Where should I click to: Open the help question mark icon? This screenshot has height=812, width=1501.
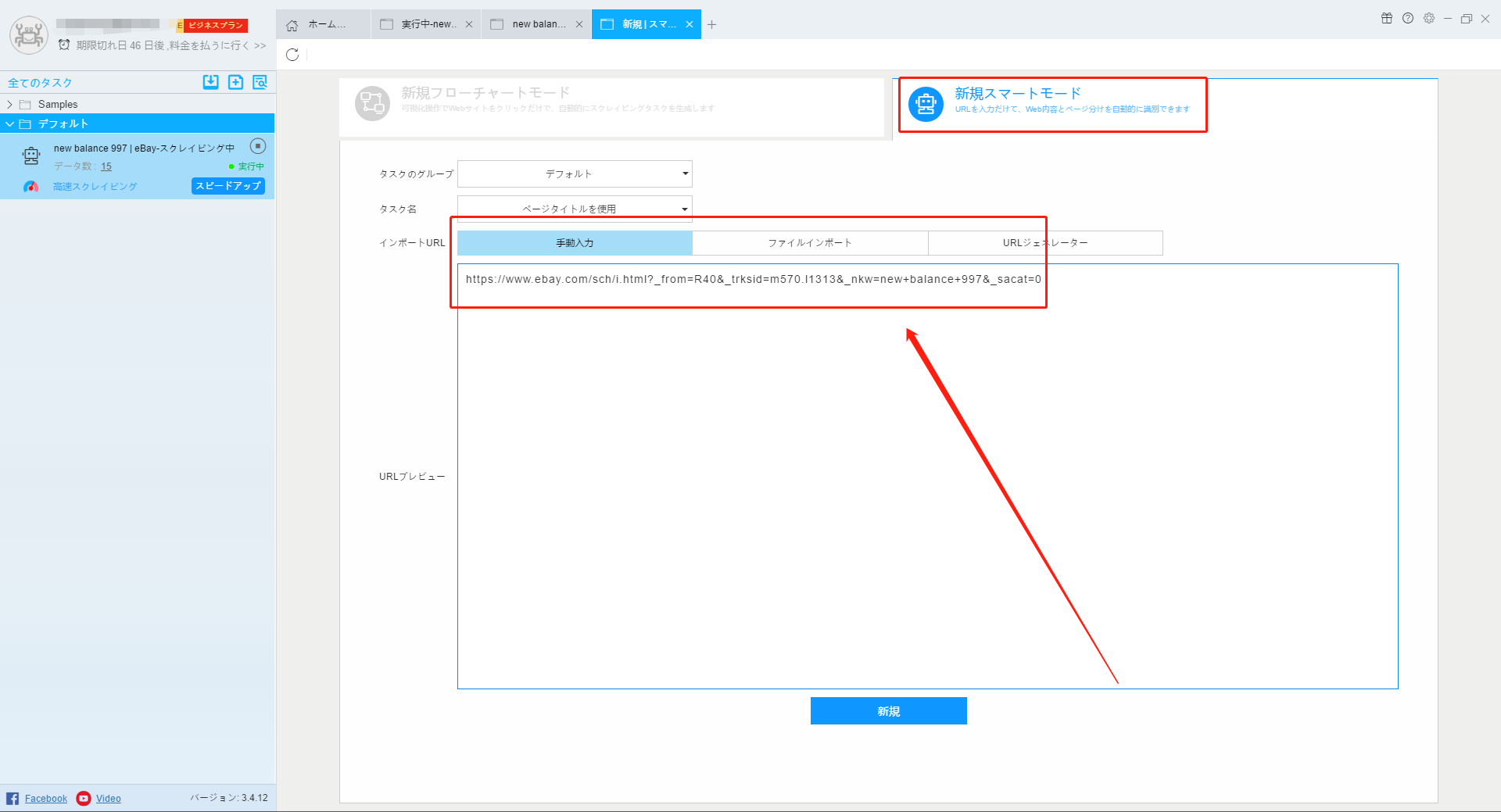[1408, 18]
